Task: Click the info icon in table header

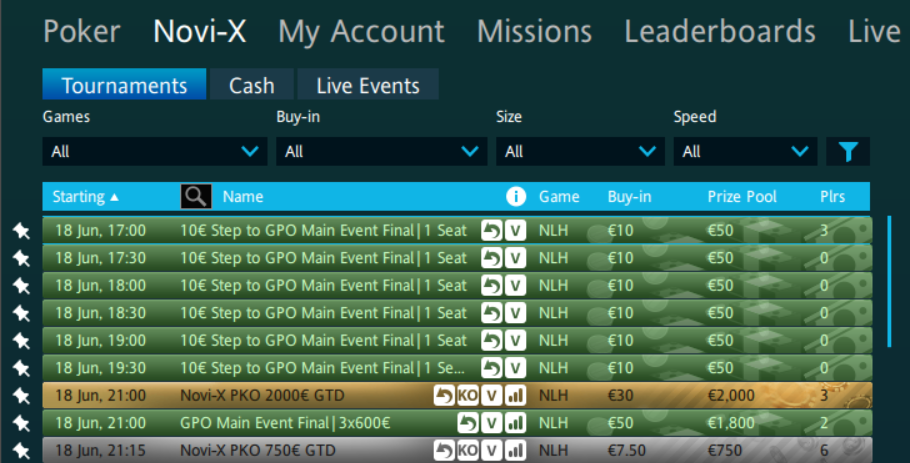Action: pos(516,197)
